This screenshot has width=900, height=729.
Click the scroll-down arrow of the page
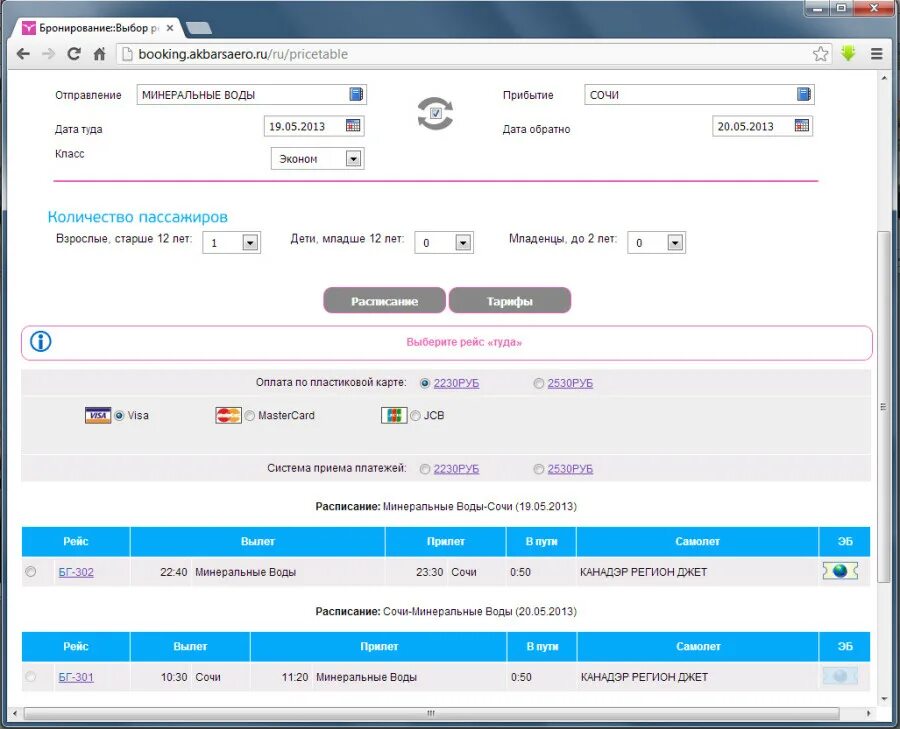coord(883,700)
